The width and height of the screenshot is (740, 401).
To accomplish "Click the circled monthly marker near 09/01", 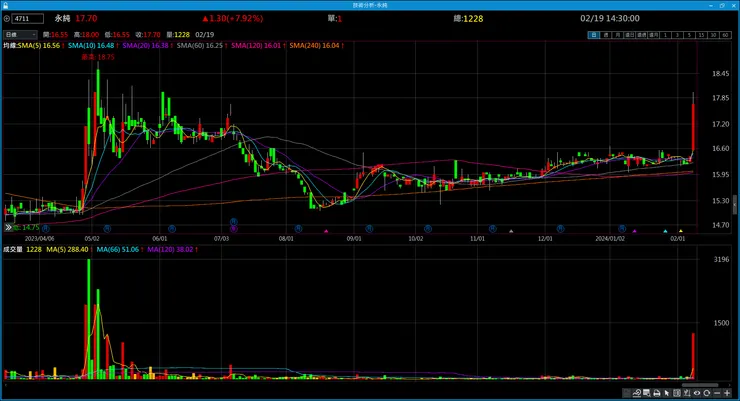I will pyautogui.click(x=369, y=228).
